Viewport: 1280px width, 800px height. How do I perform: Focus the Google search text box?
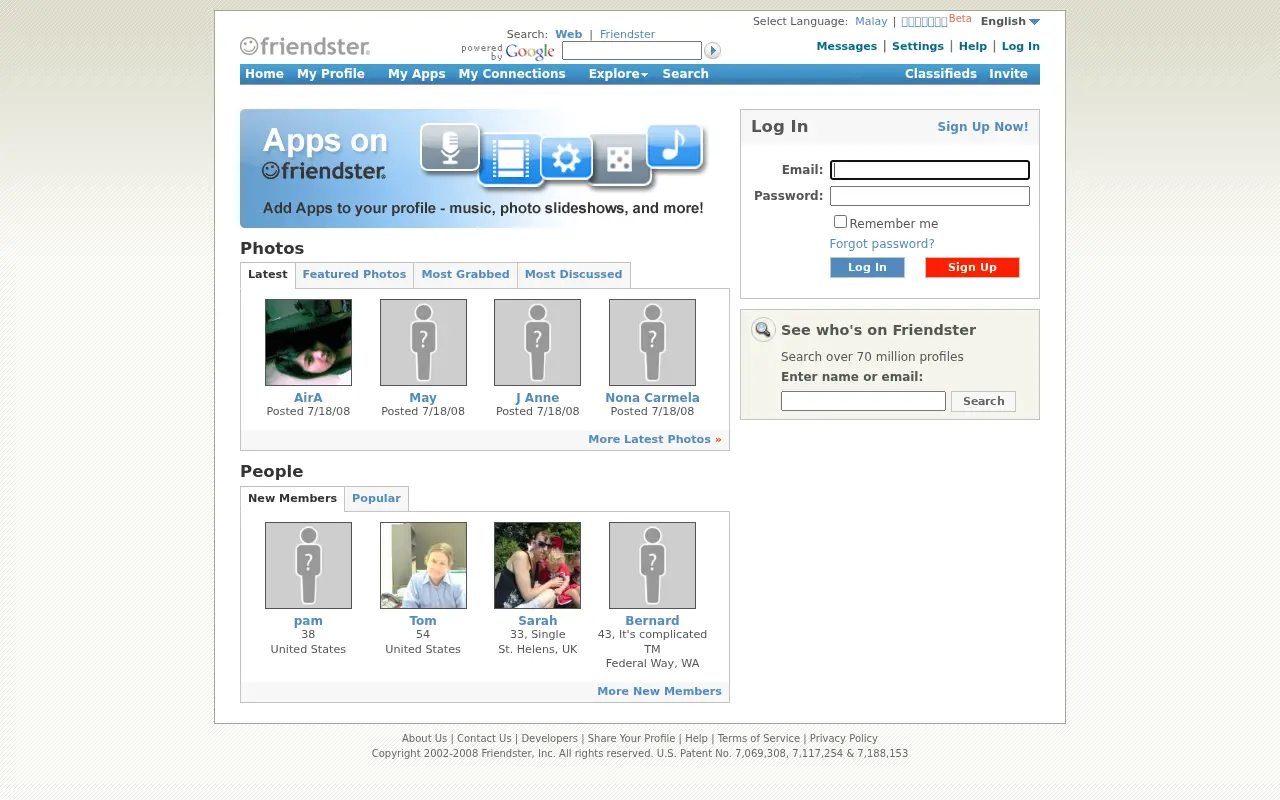pyautogui.click(x=632, y=50)
